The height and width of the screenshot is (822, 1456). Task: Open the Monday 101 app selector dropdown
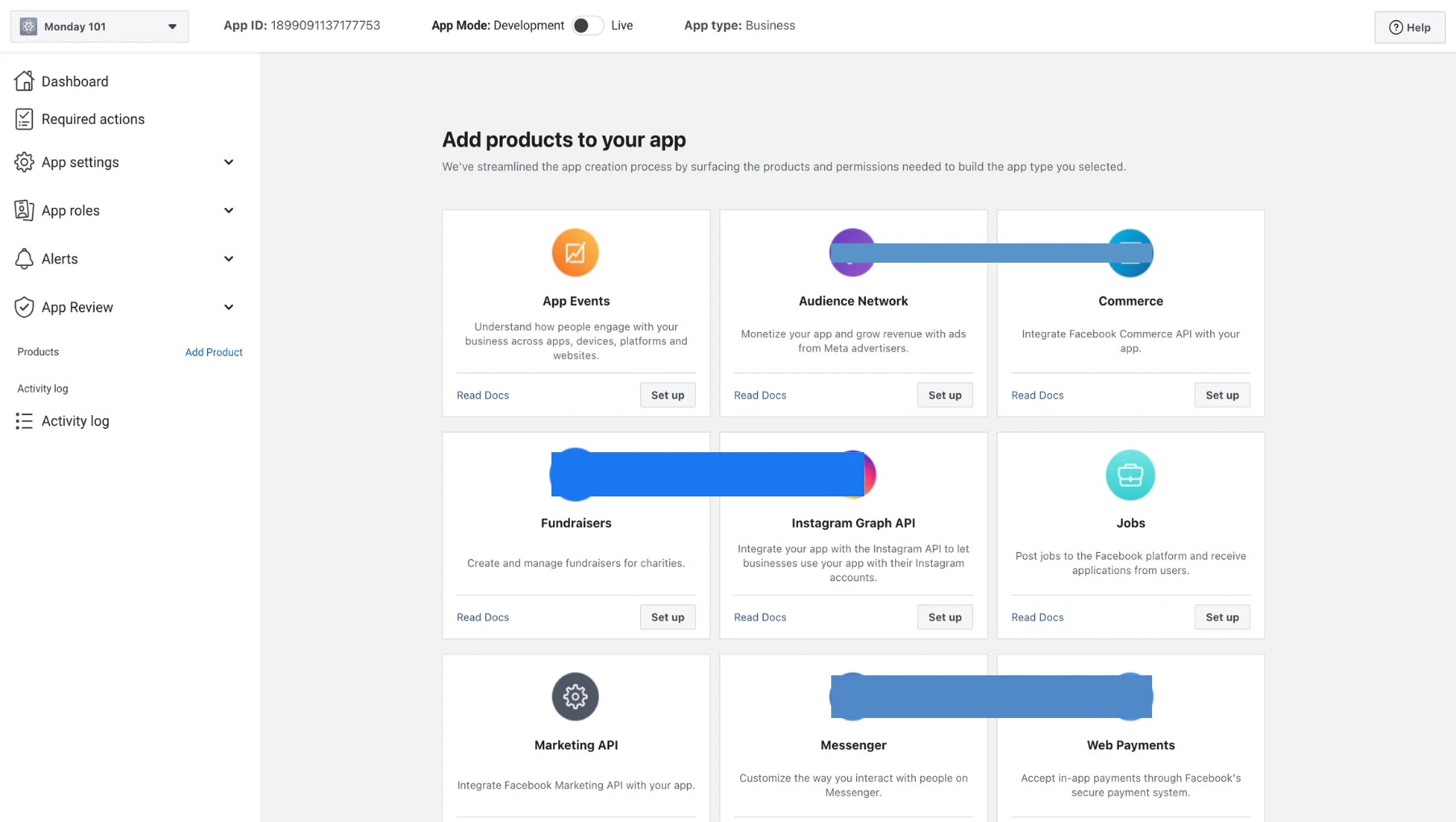[99, 27]
